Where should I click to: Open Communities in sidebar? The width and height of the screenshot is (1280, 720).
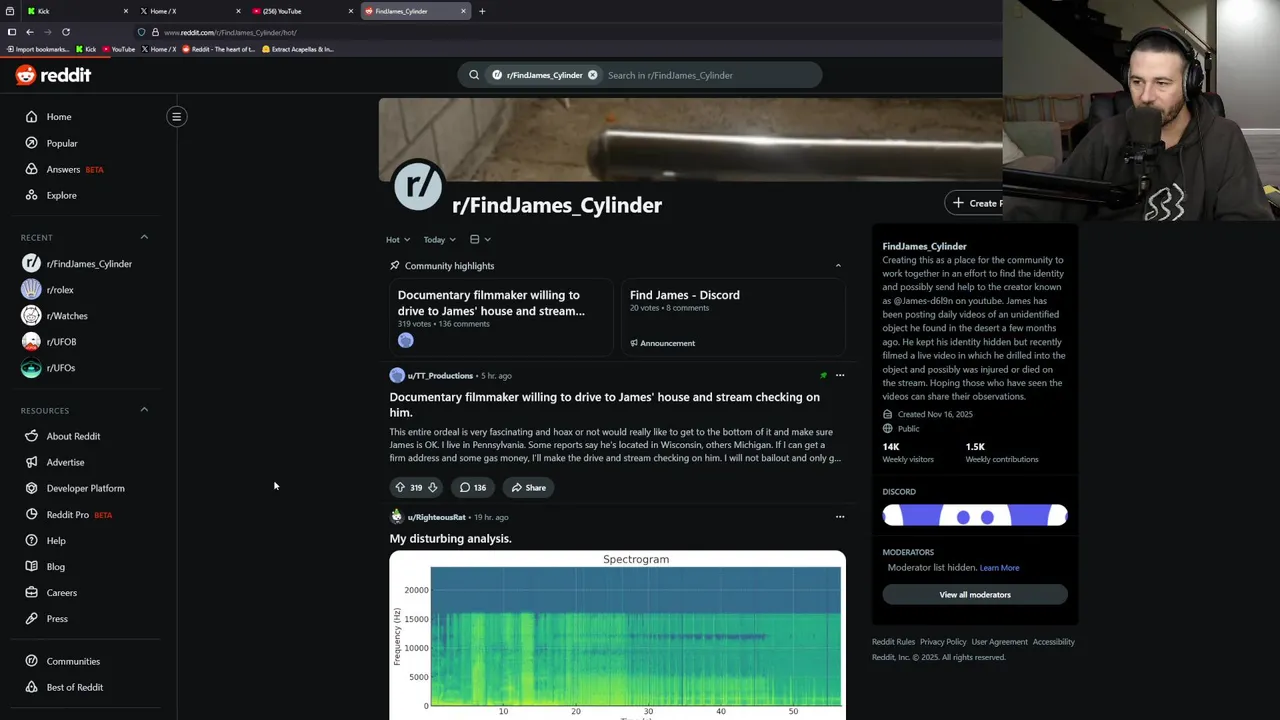point(73,661)
